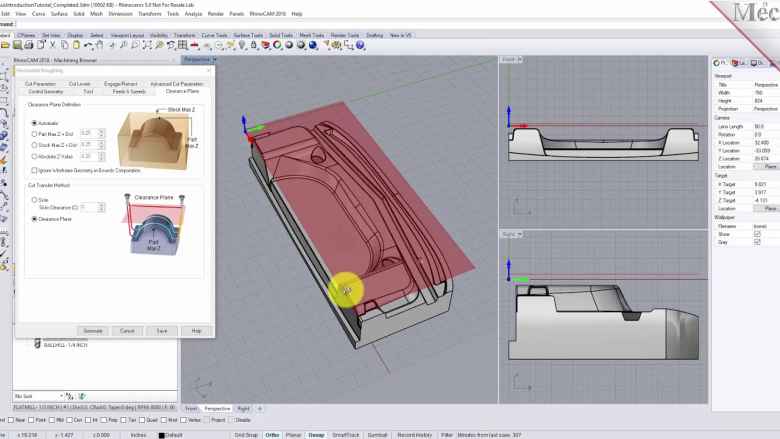Click the Save icon in toolbar
Screen dimensions: 780x439
pyautogui.click(x=17, y=46)
